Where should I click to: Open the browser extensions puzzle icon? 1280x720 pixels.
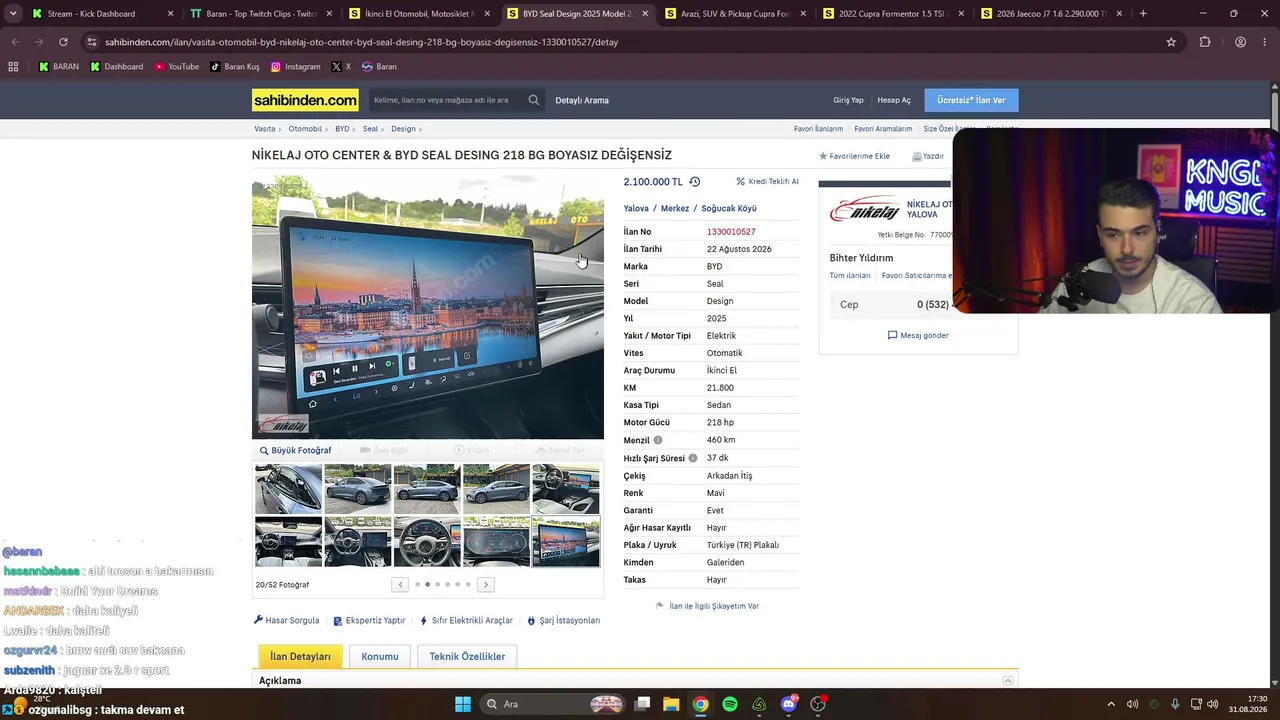coord(1205,42)
